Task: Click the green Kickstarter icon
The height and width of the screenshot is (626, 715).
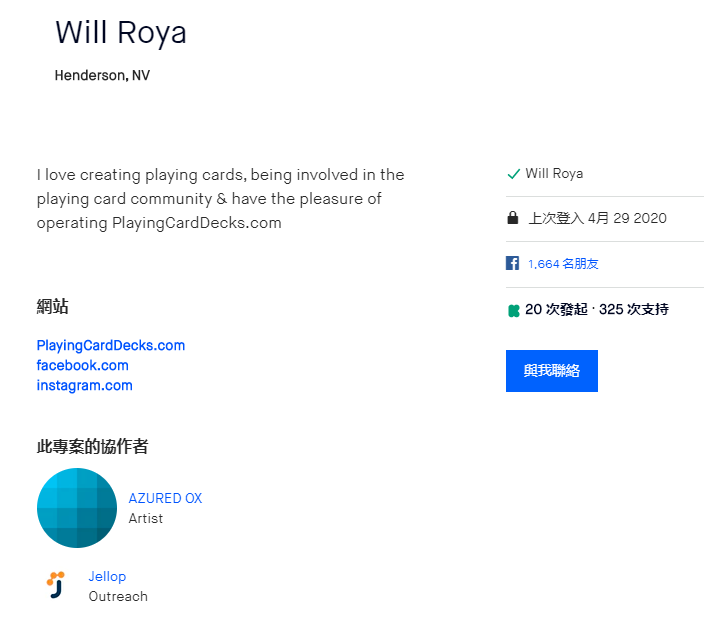Action: [x=513, y=310]
